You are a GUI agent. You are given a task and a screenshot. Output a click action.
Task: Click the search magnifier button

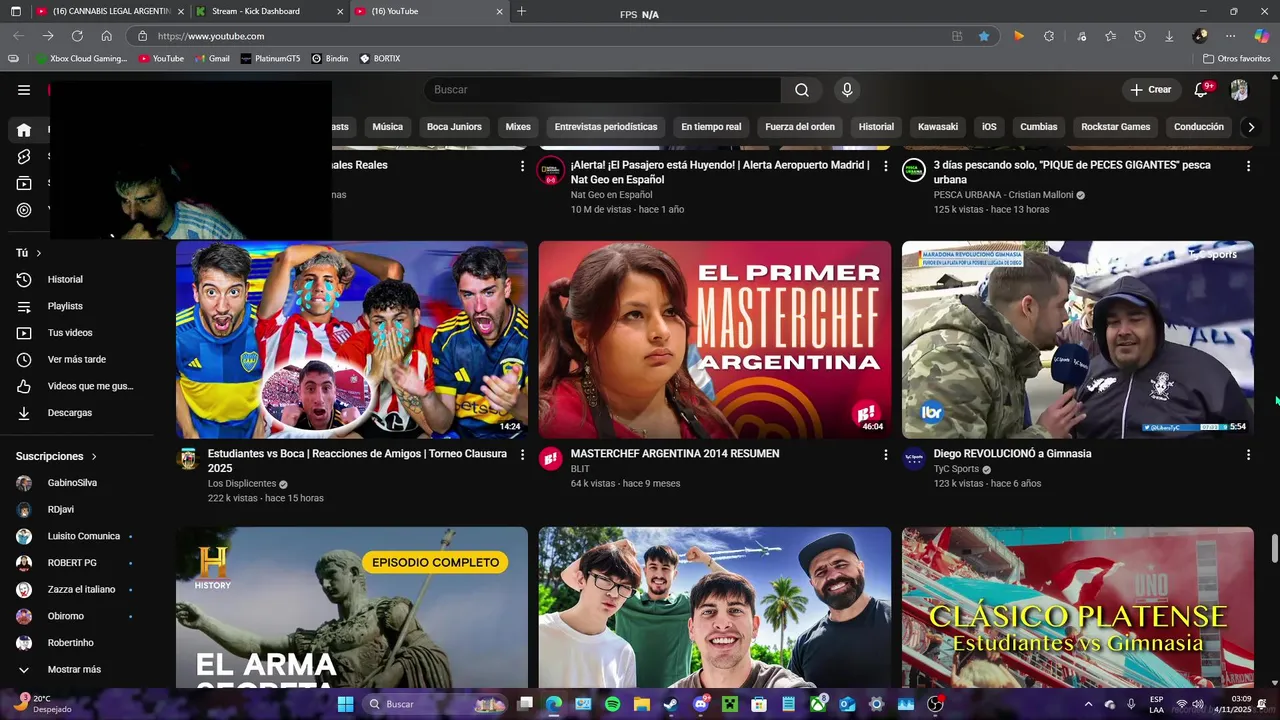pyautogui.click(x=802, y=90)
